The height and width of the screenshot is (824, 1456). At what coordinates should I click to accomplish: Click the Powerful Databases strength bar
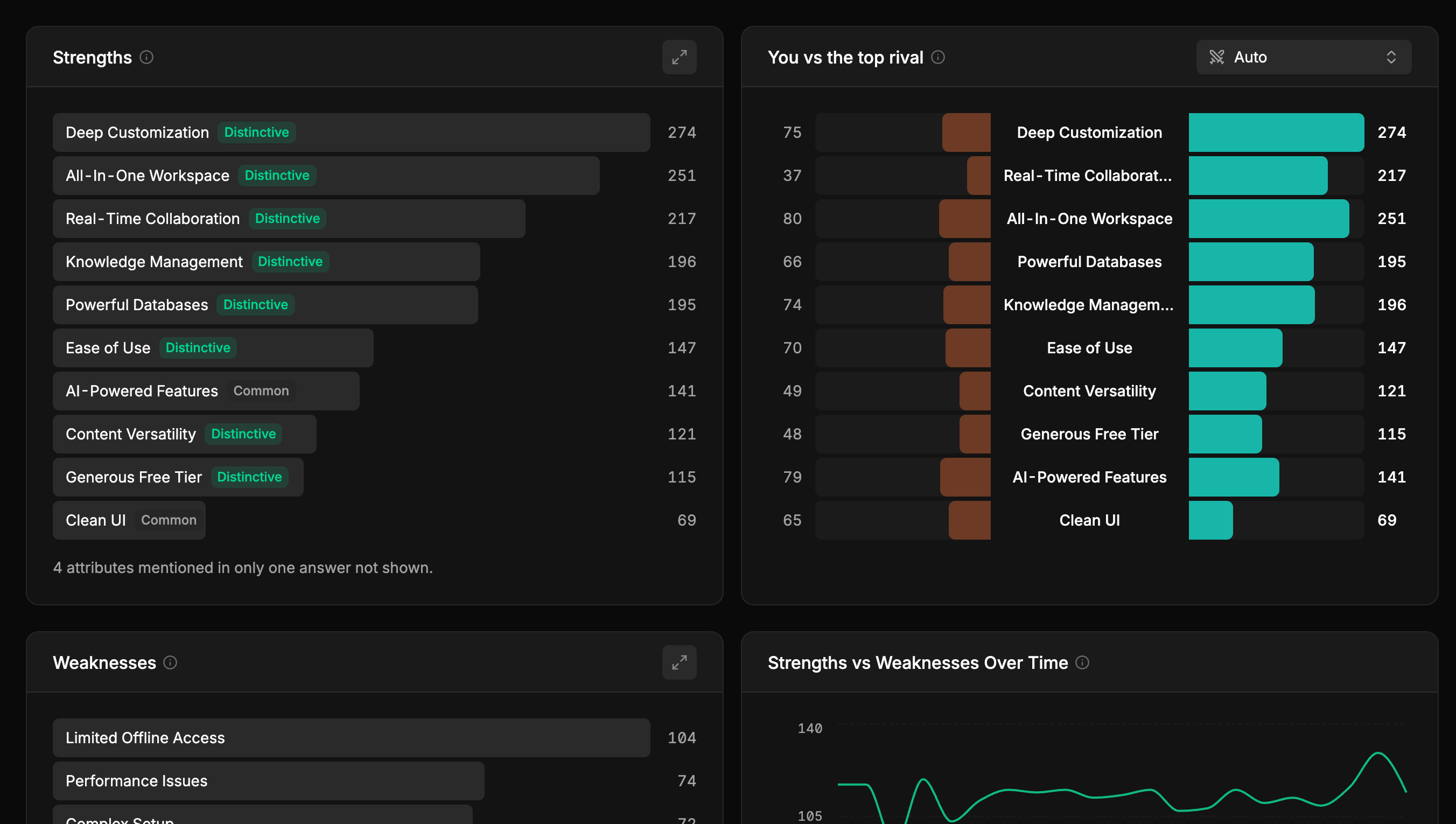point(265,304)
